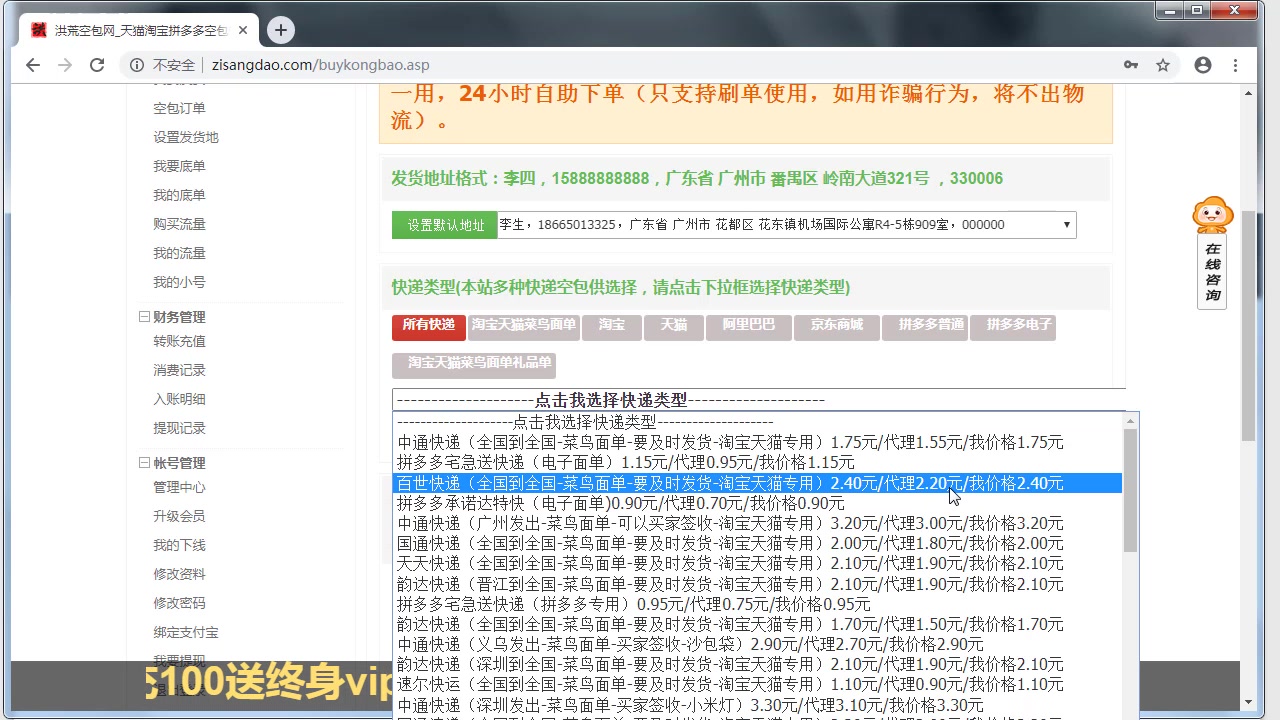The image size is (1280, 720).
Task: Close the 洪荒空包网 browser tab
Action: (243, 30)
